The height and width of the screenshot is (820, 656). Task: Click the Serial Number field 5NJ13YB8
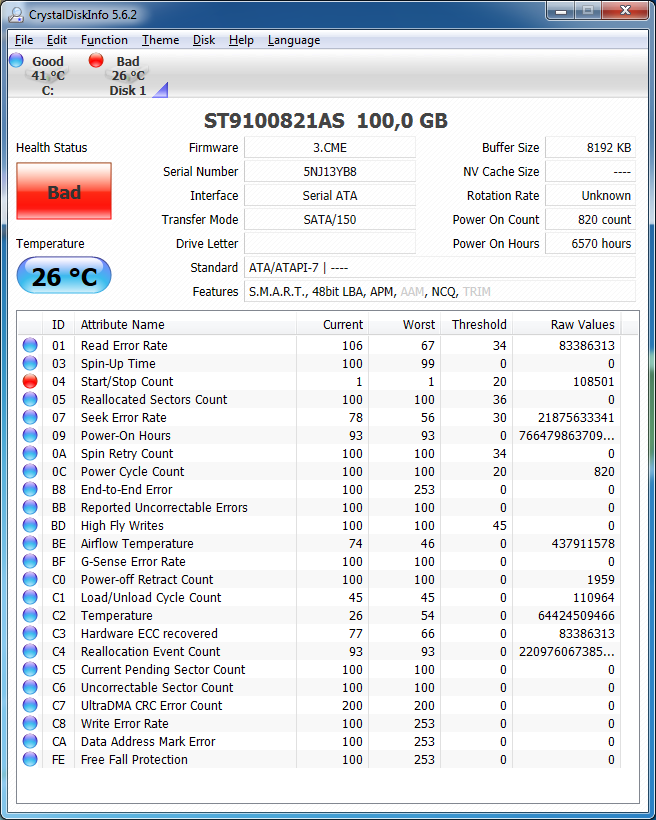330,172
